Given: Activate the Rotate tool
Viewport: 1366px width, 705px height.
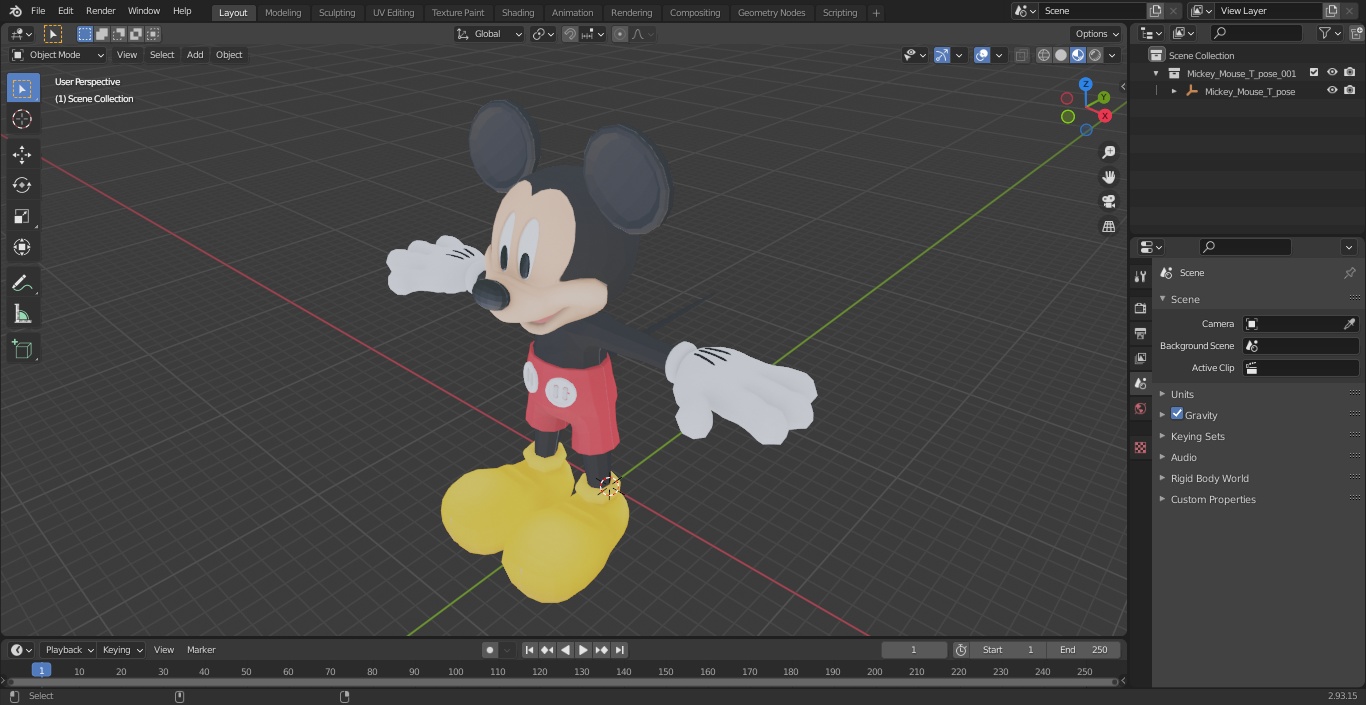Looking at the screenshot, I should pos(22,185).
